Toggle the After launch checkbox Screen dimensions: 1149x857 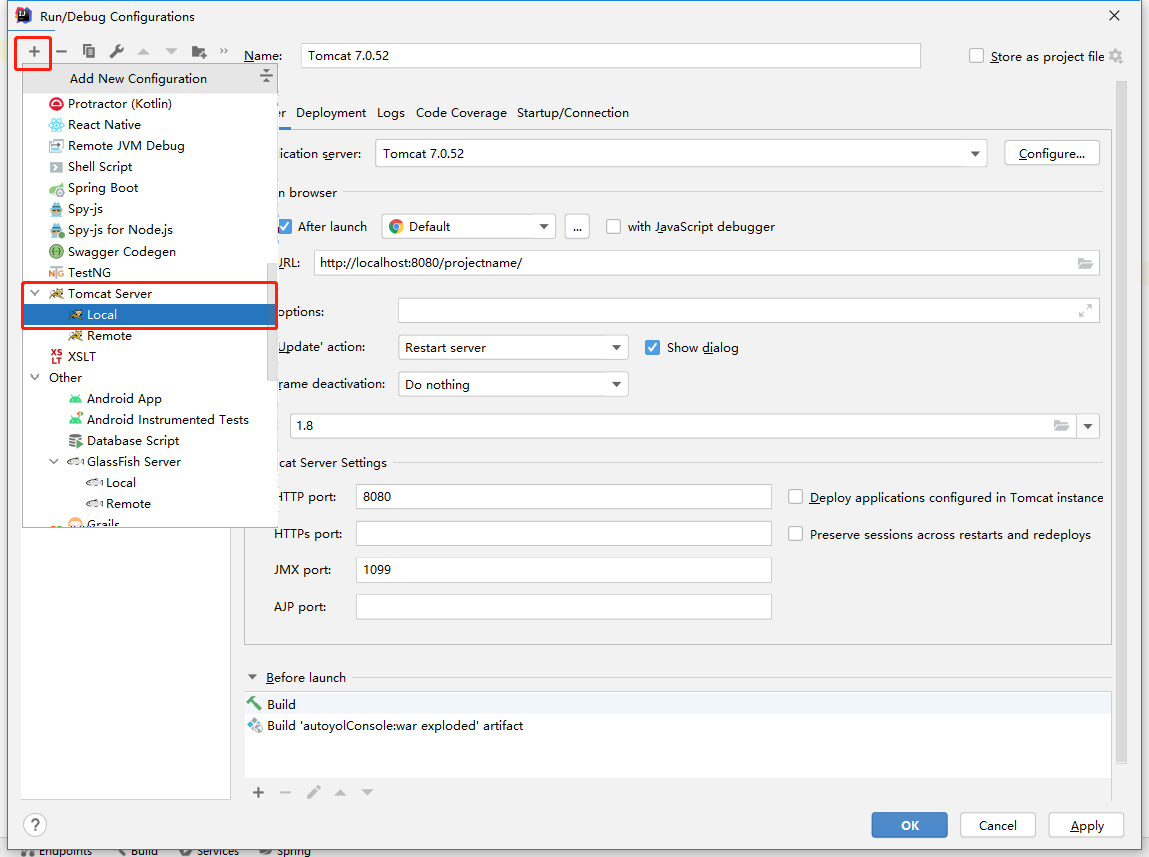tap(285, 226)
